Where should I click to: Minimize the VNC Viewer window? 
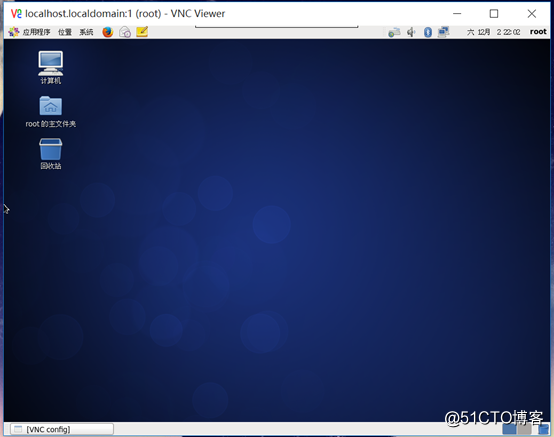tap(457, 14)
